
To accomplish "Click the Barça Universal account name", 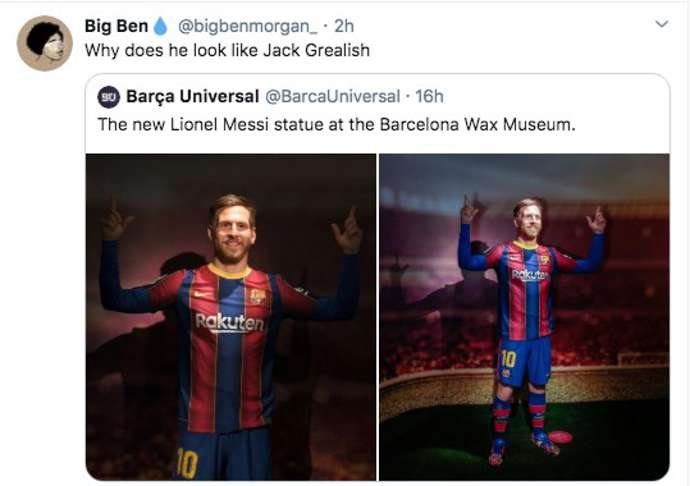I will (x=192, y=96).
